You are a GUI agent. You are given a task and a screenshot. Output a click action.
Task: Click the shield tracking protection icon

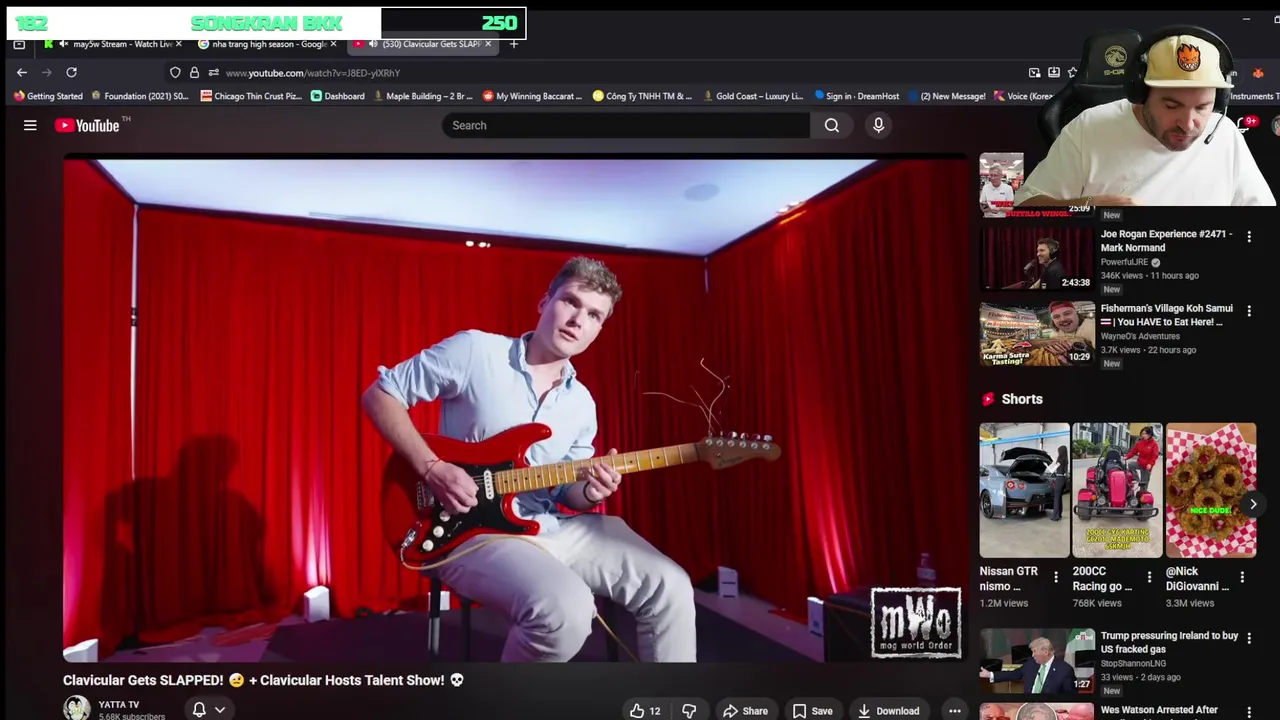(x=175, y=72)
